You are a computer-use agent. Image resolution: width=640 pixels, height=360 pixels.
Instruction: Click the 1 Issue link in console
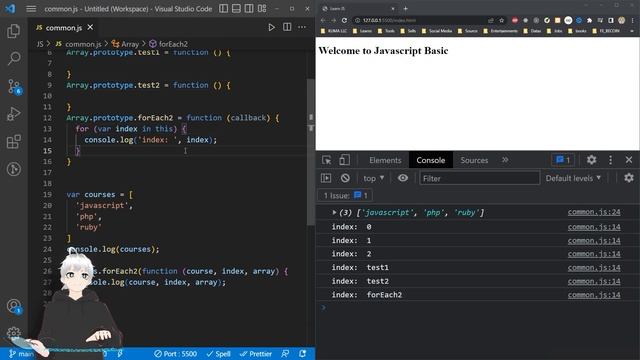tap(345, 196)
